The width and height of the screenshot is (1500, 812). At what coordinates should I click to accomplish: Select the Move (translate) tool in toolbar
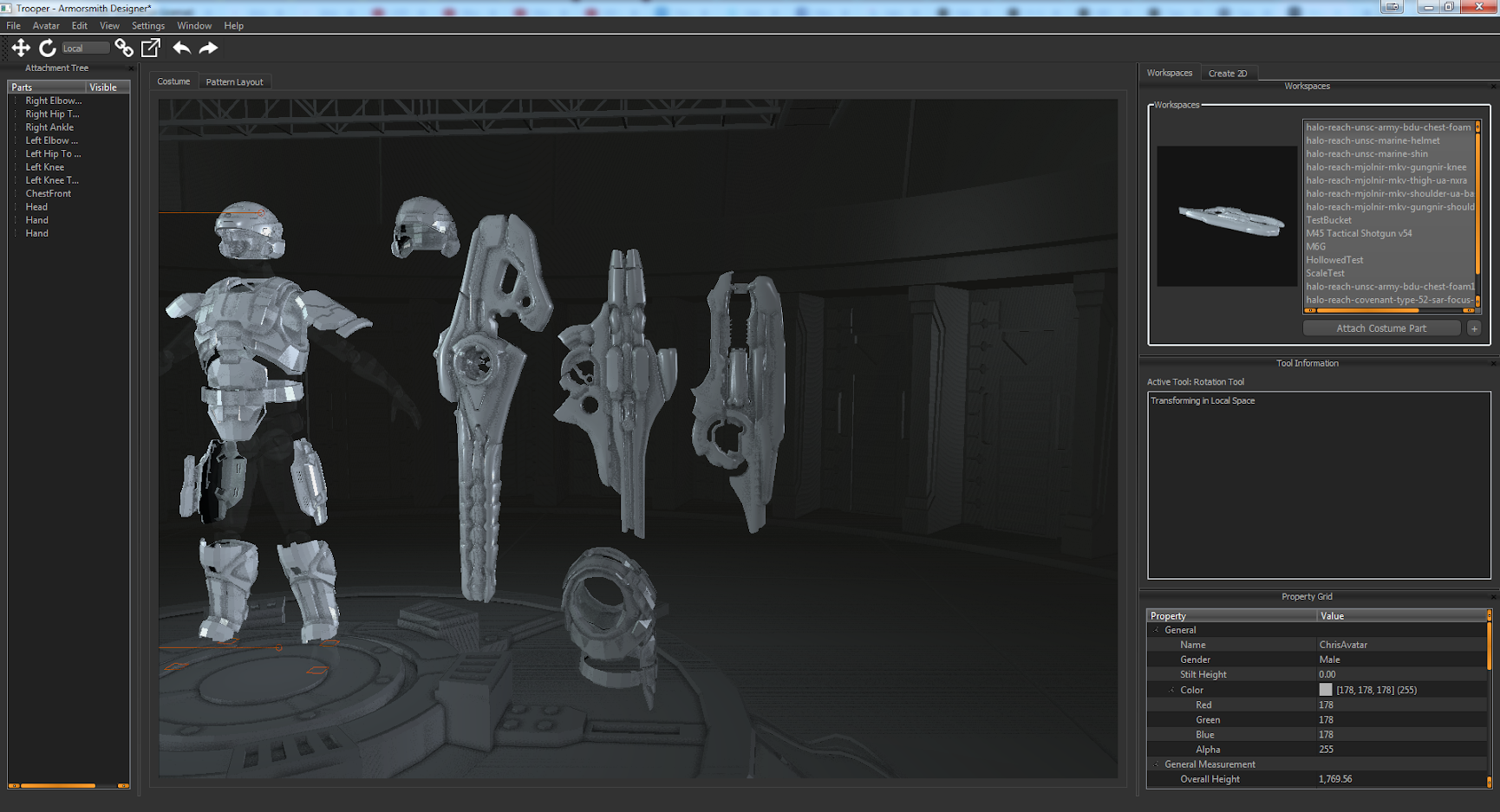point(21,48)
